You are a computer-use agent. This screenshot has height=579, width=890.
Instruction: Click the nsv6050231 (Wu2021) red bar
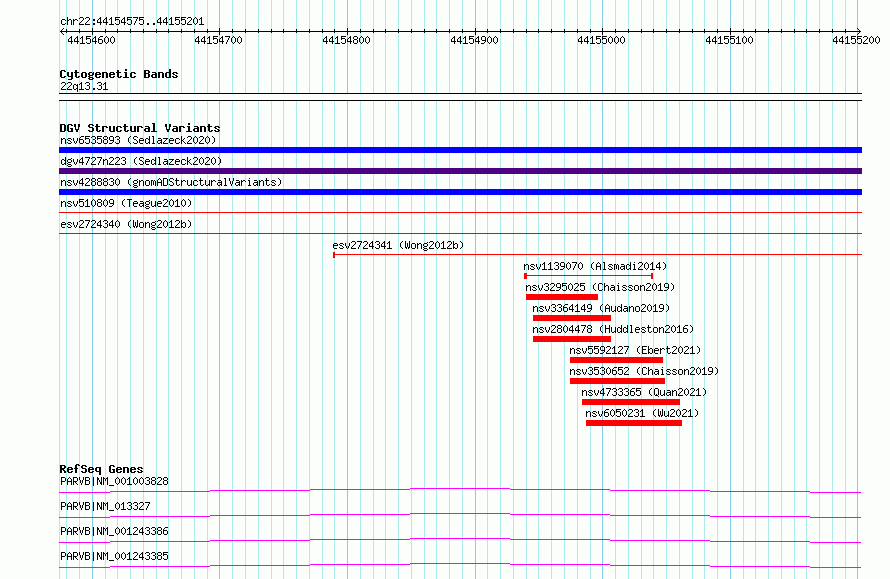[x=633, y=423]
